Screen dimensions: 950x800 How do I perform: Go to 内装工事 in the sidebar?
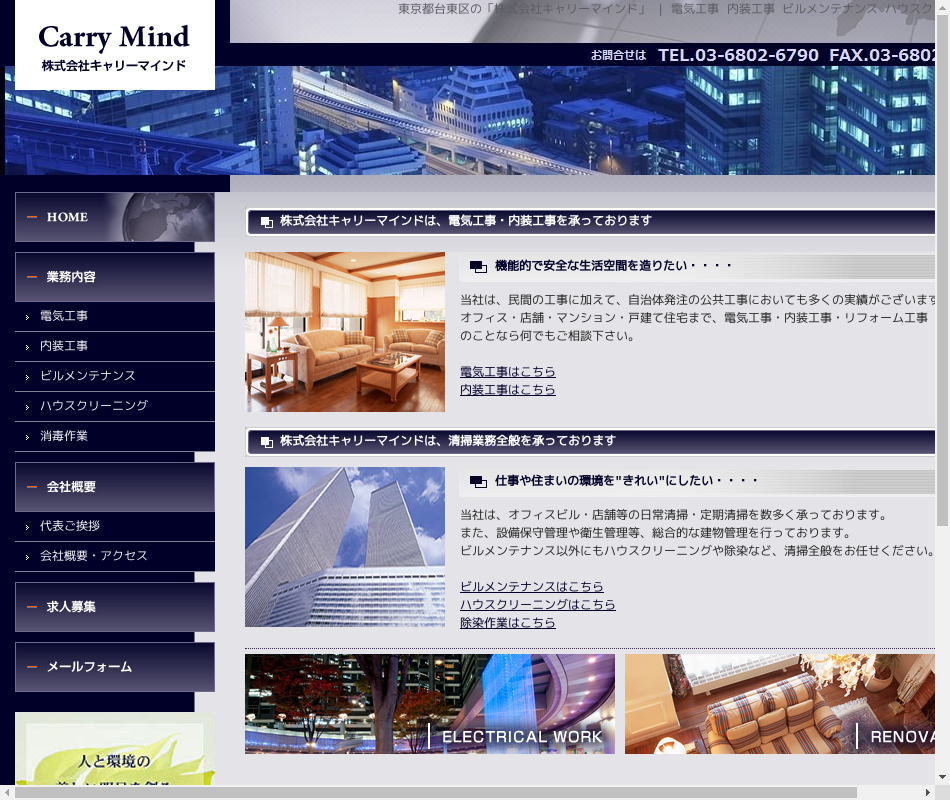[64, 346]
